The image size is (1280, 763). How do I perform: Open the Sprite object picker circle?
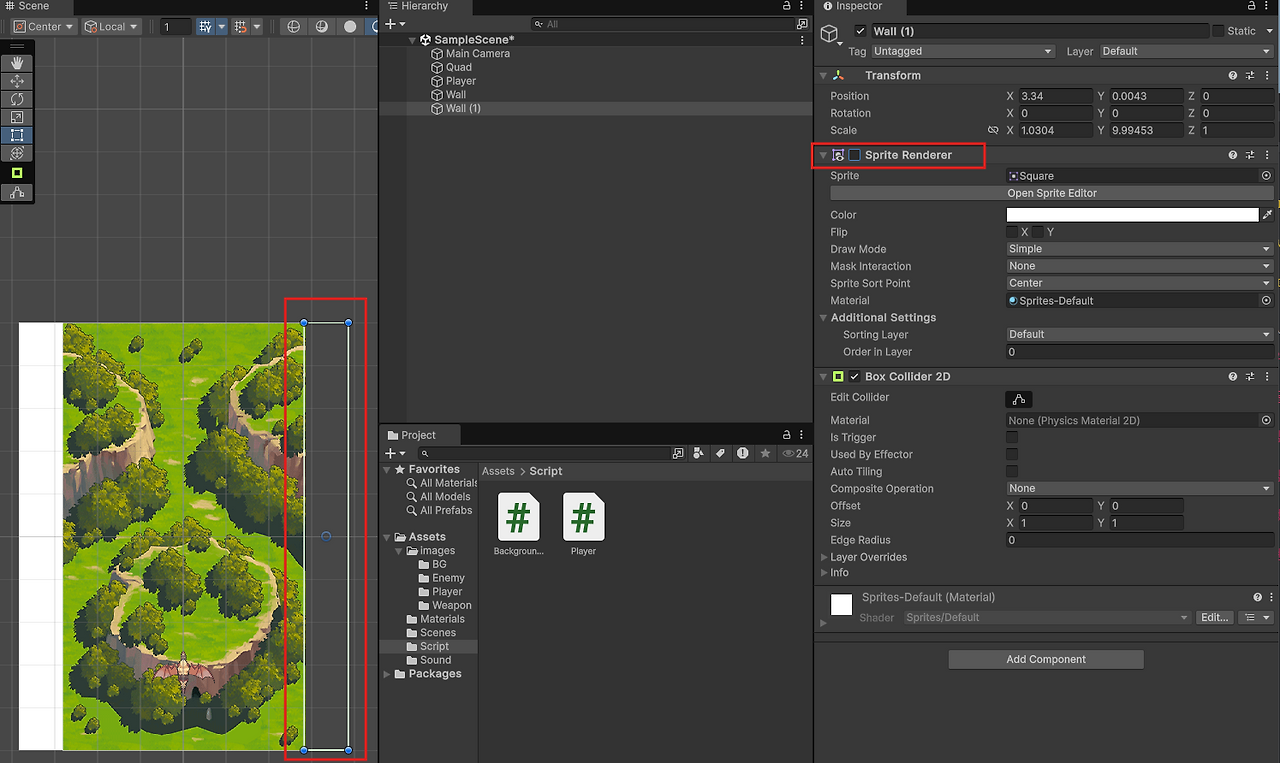(x=1266, y=176)
